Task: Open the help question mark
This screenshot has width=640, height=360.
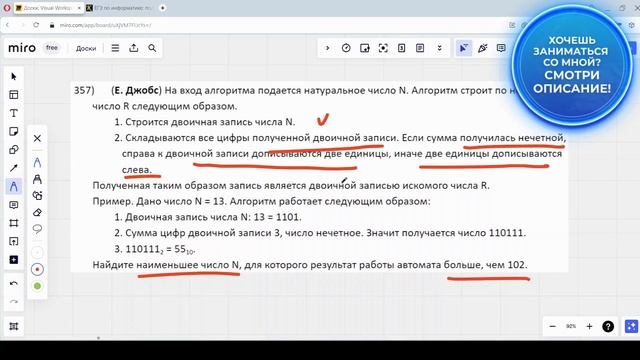Action: (608, 326)
